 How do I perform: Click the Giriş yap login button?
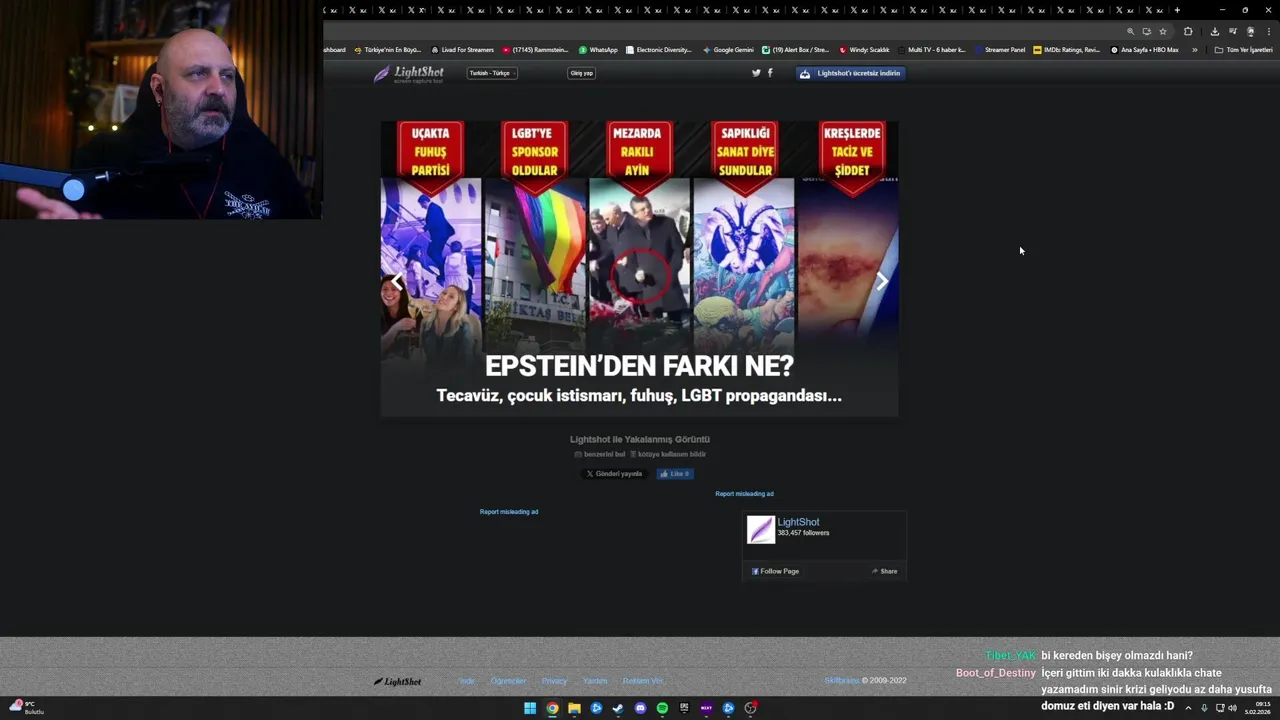pos(581,73)
